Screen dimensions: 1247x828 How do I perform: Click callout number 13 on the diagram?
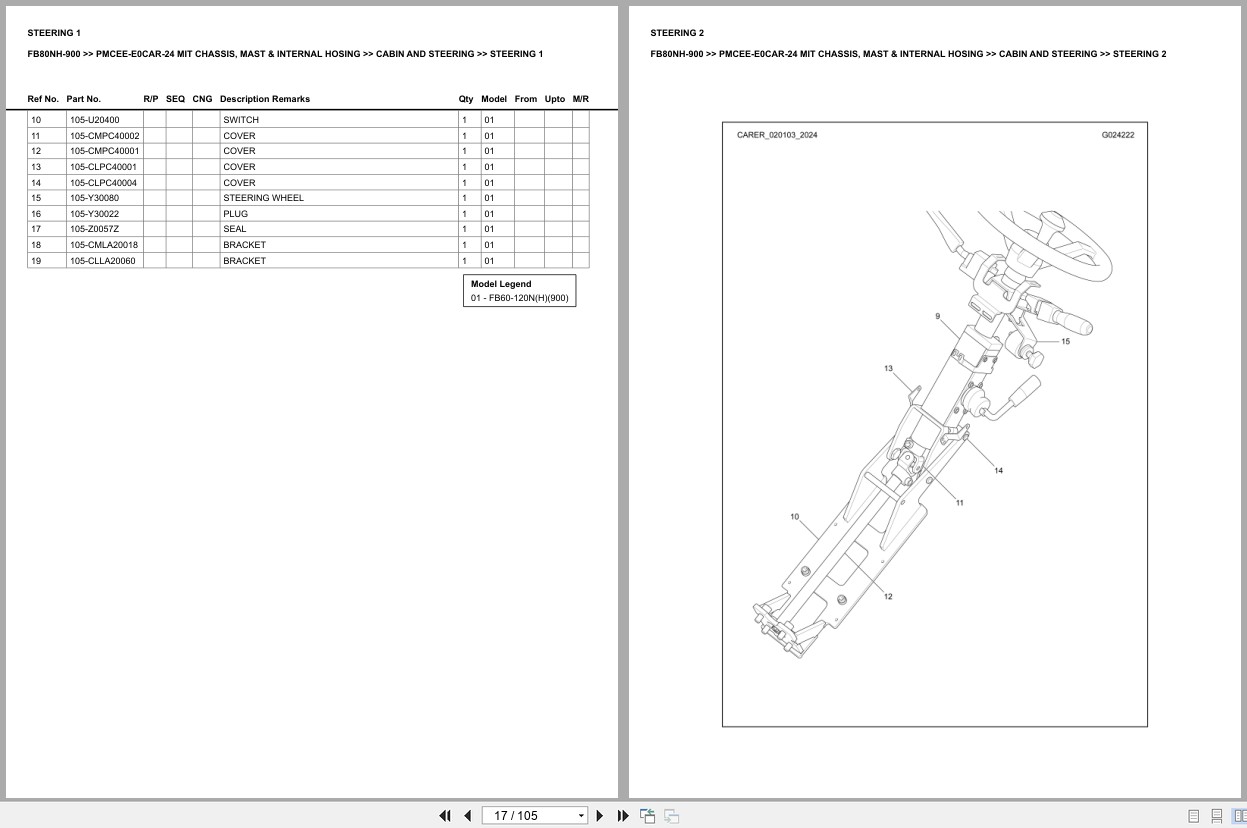(888, 369)
